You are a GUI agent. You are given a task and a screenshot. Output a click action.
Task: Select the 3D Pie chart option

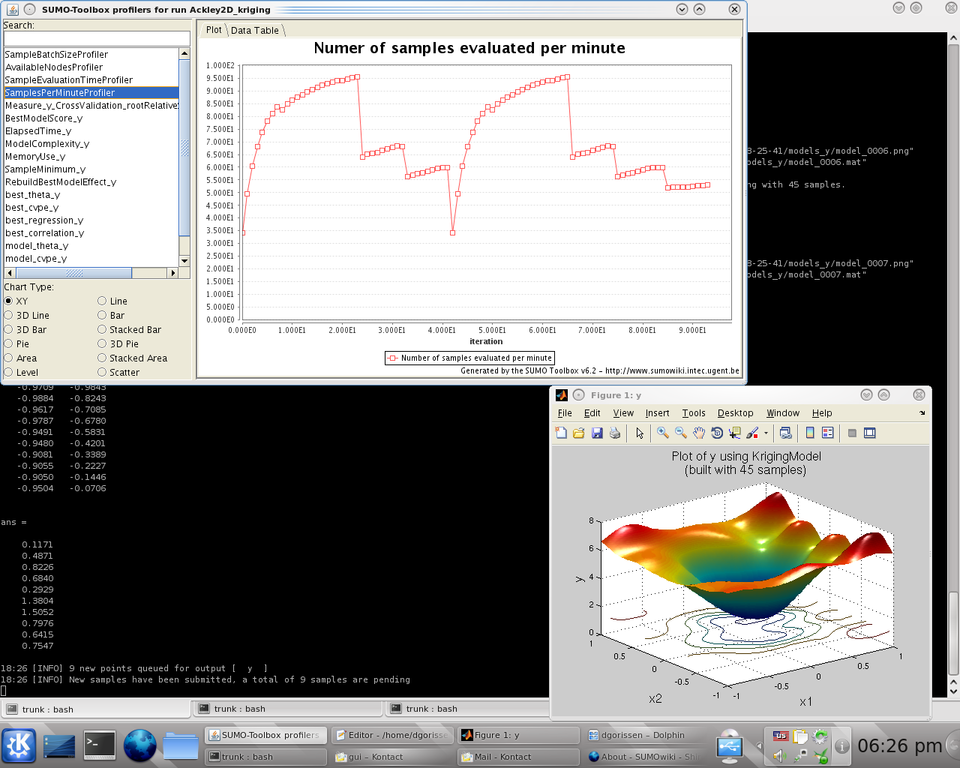tap(103, 343)
